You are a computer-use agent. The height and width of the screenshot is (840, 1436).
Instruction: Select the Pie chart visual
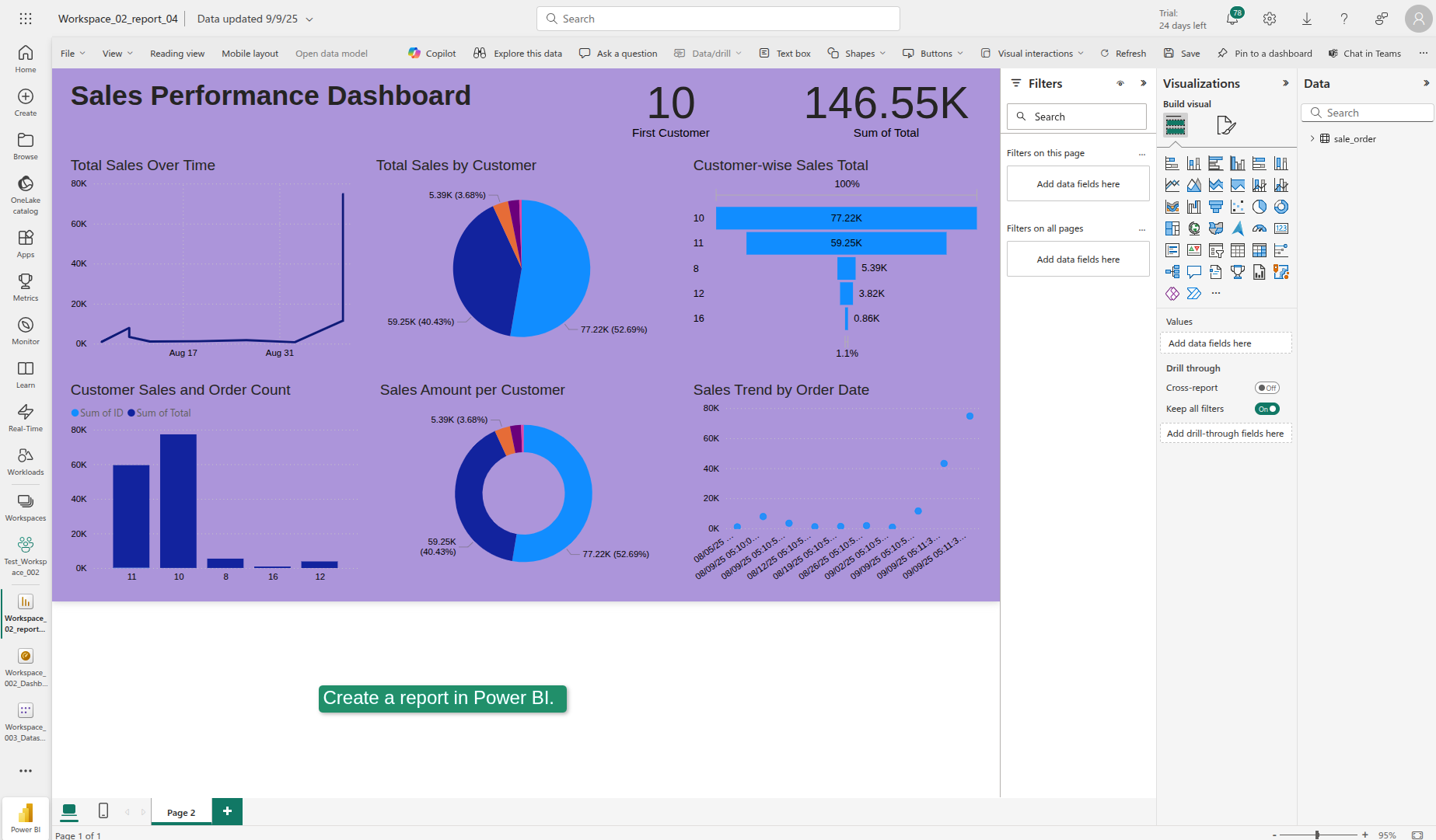pyautogui.click(x=1260, y=207)
